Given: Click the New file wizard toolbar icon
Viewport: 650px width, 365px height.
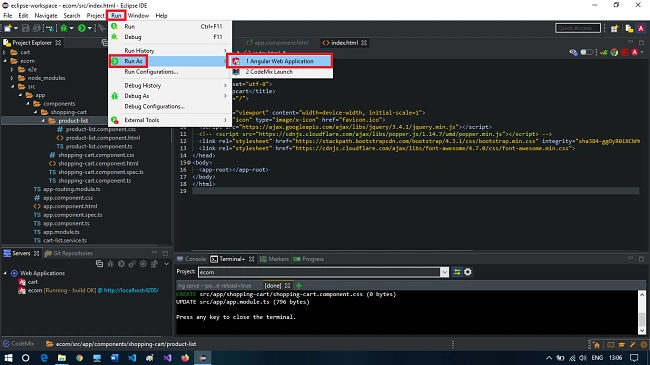Looking at the screenshot, I should click(x=8, y=28).
